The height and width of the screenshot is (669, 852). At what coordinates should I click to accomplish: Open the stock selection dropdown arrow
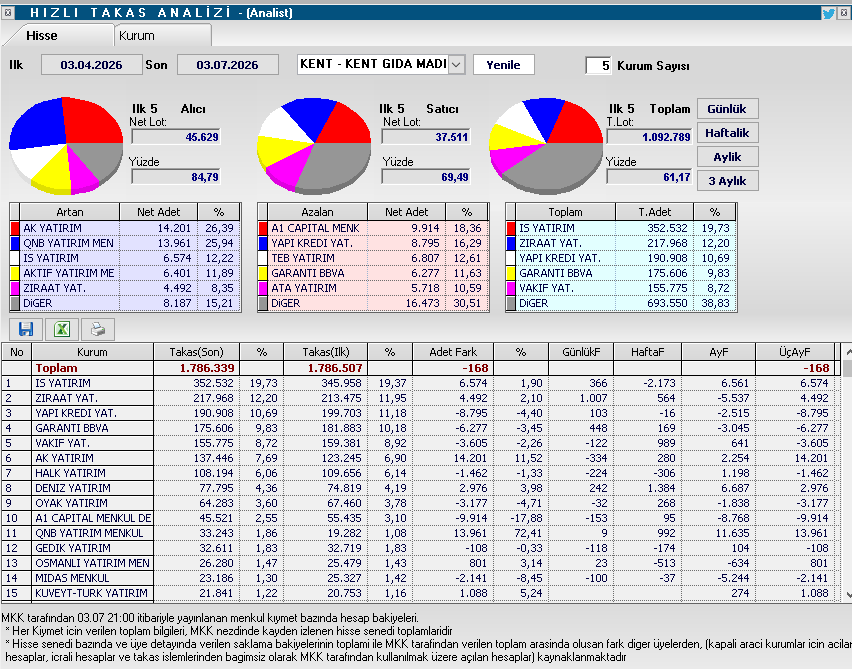click(456, 65)
